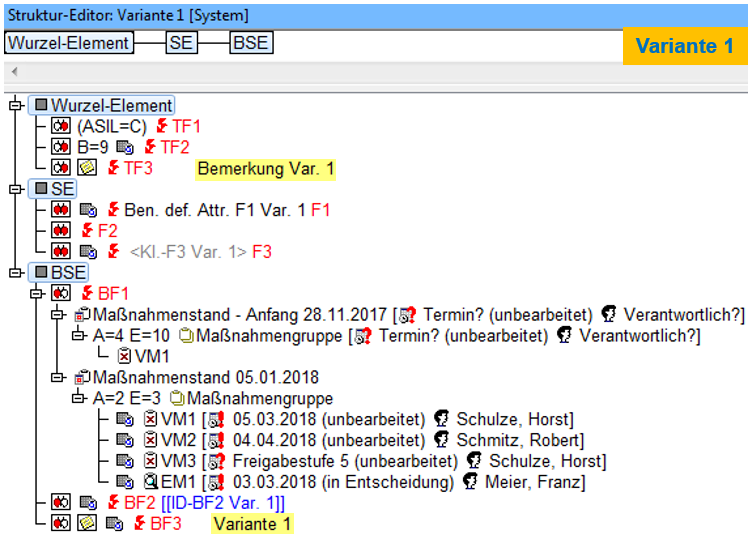Select SE box in breadcrumb bar
This screenshot has width=752, height=538.
tap(181, 43)
